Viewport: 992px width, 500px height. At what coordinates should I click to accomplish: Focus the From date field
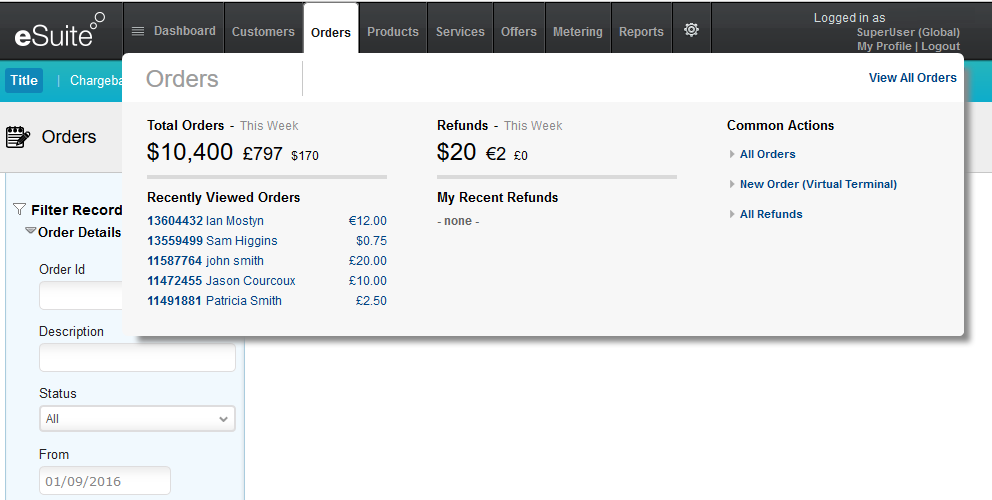[105, 481]
